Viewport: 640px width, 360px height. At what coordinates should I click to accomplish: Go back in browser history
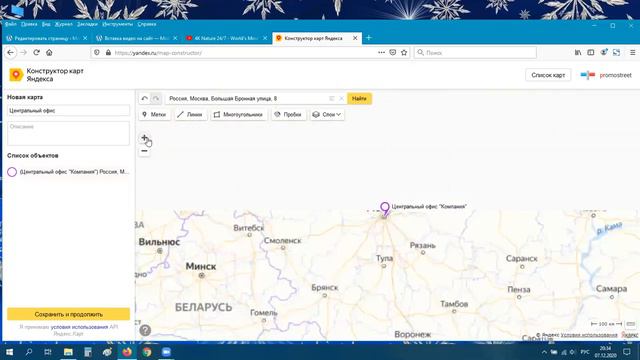11,53
